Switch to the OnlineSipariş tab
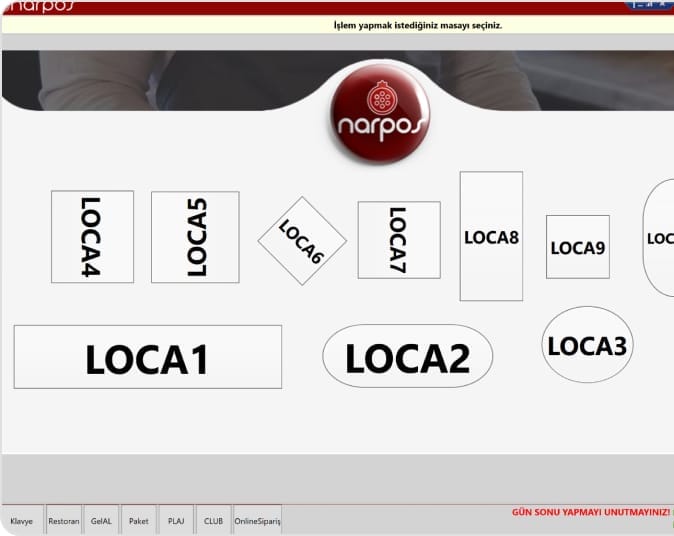This screenshot has height=536, width=674. coord(257,521)
